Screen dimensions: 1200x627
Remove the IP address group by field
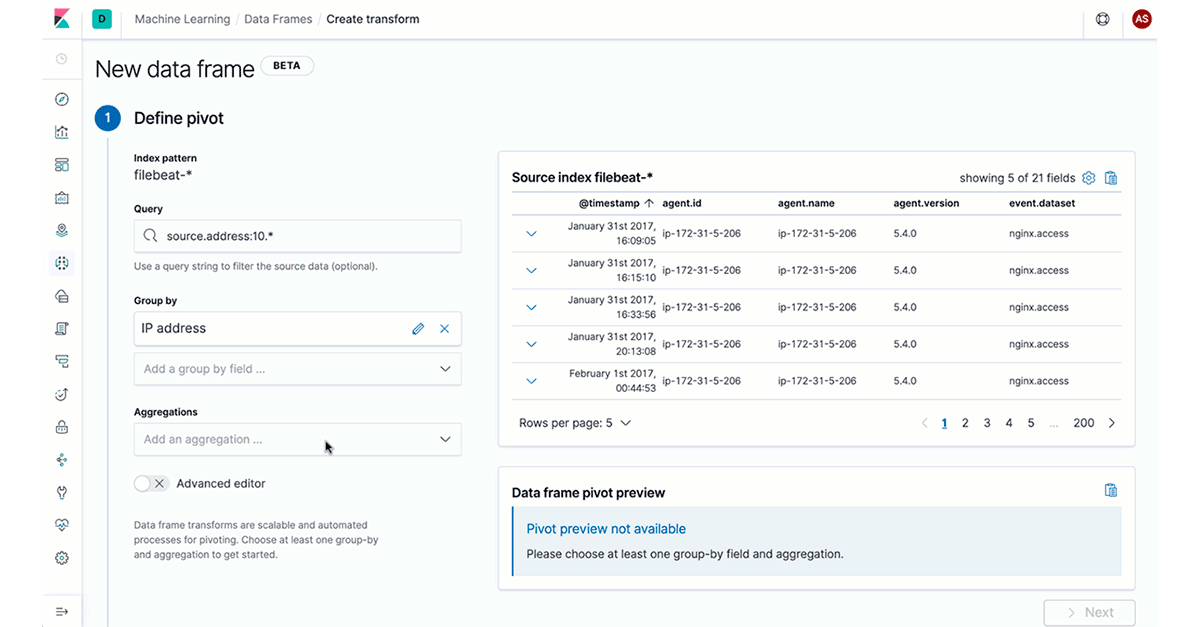click(x=444, y=328)
